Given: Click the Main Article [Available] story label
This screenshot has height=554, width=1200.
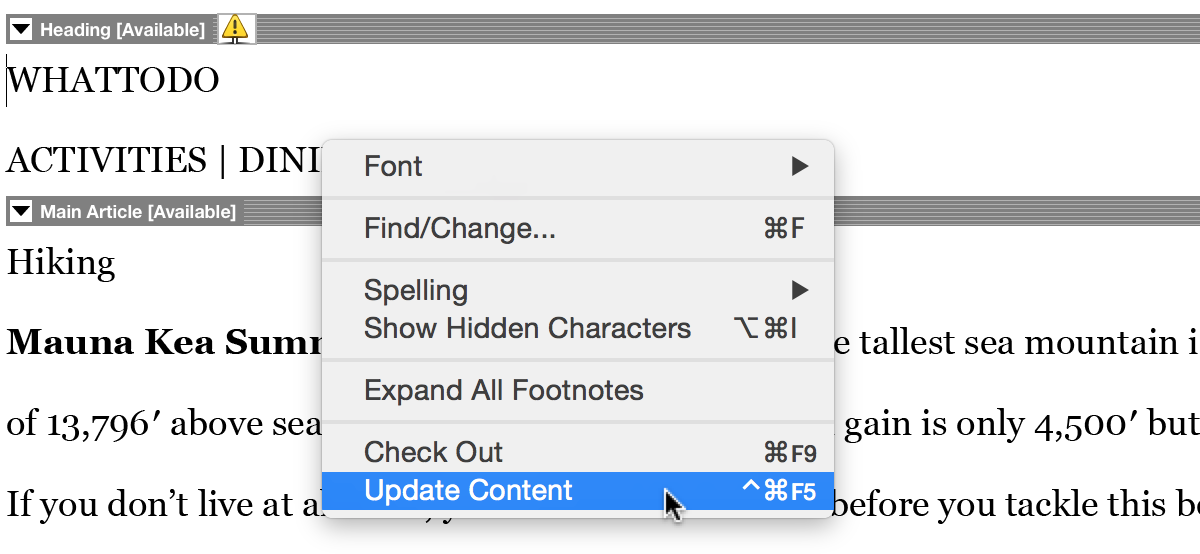Looking at the screenshot, I should tap(138, 211).
